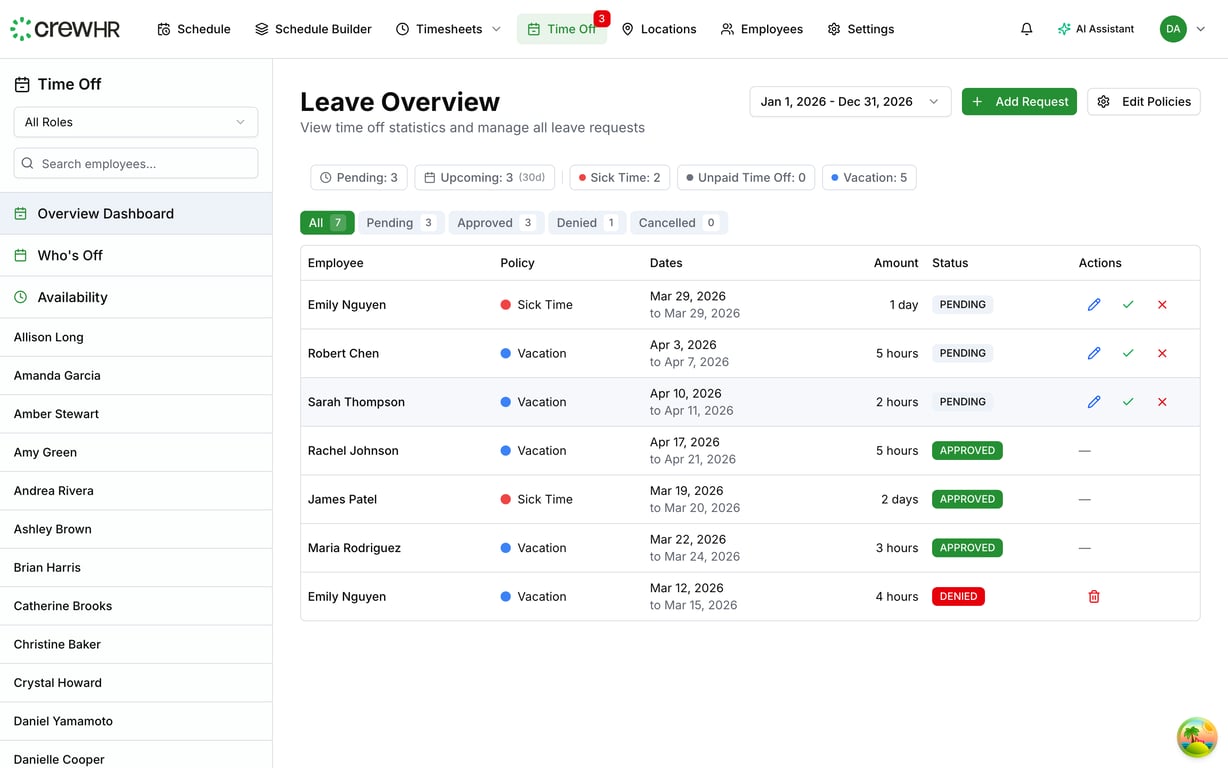This screenshot has width=1228, height=768.
Task: Open the All Roles dropdown
Action: (135, 121)
